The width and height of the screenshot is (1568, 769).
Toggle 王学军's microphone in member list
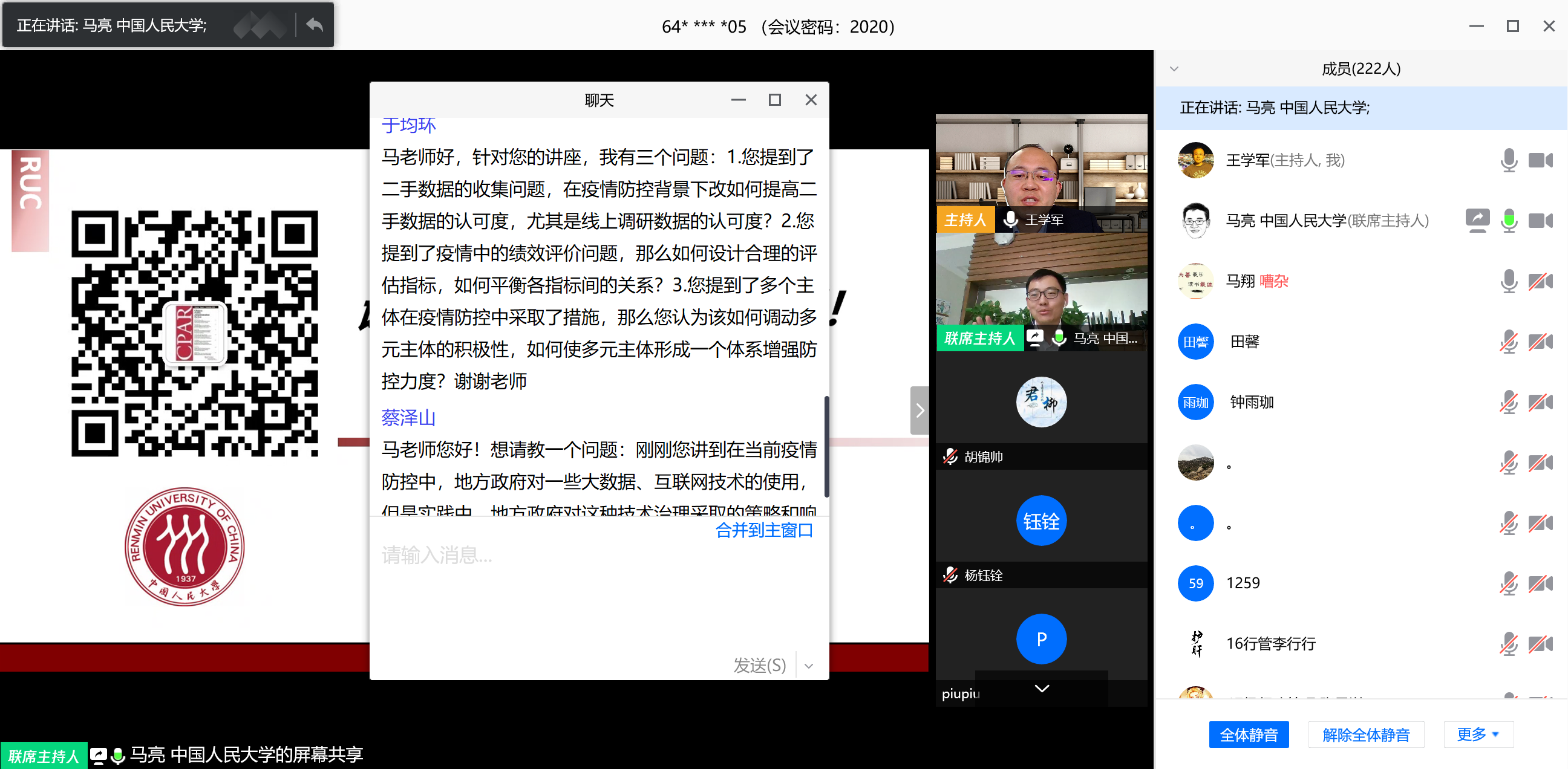1508,160
